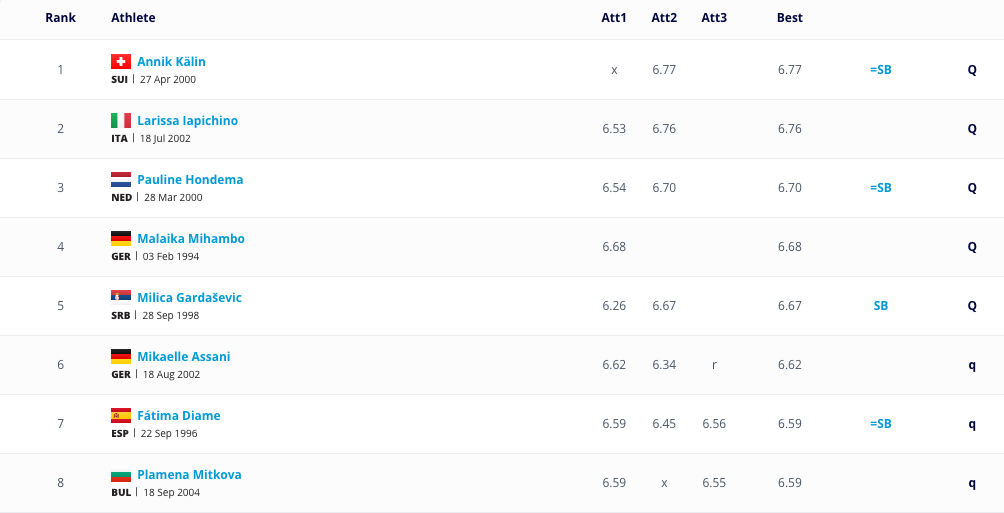Image resolution: width=1004 pixels, height=513 pixels.
Task: Go to Milica Gardaševic's athlete page
Action: click(189, 298)
